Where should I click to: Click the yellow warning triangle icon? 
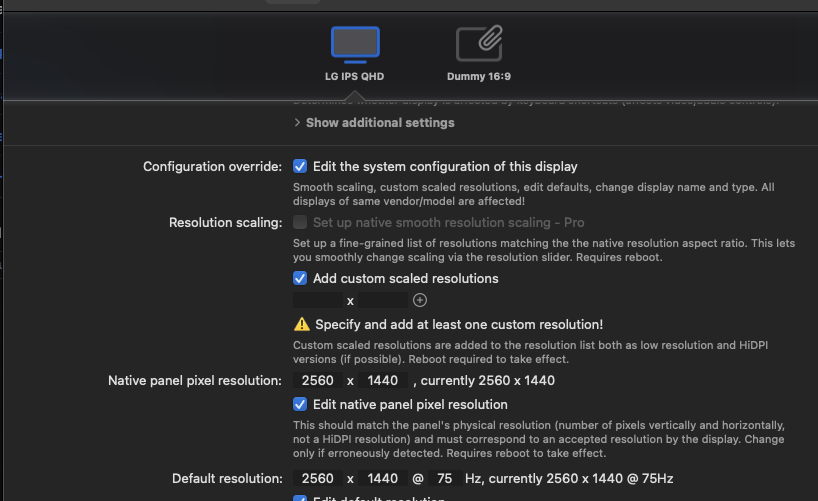click(x=301, y=324)
